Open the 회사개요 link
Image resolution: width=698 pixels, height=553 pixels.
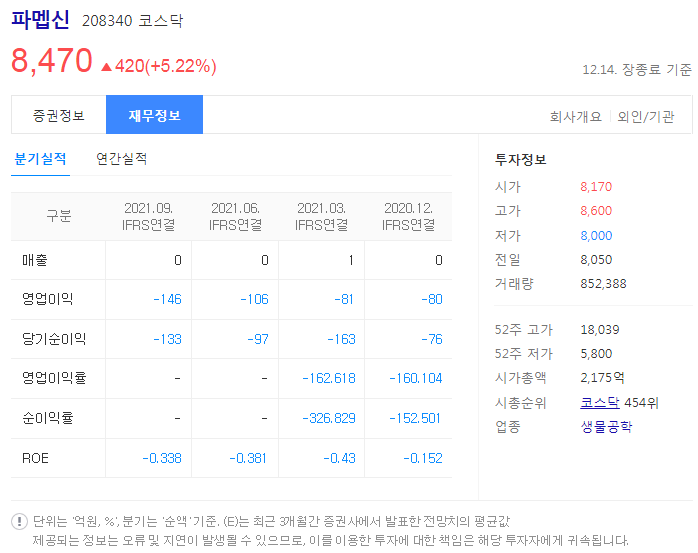(x=575, y=117)
